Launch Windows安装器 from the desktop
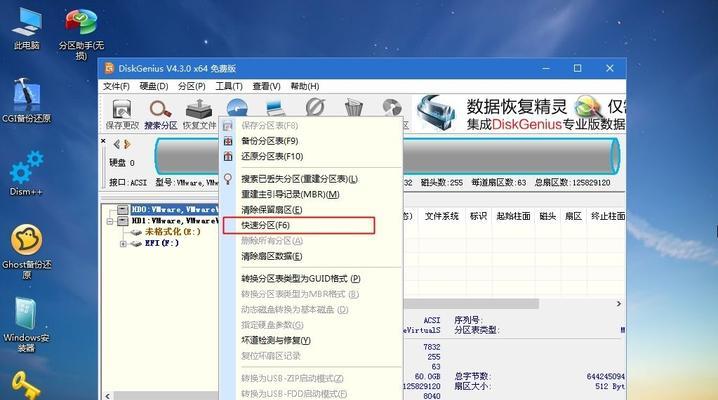This screenshot has width=718, height=400. click(x=27, y=325)
